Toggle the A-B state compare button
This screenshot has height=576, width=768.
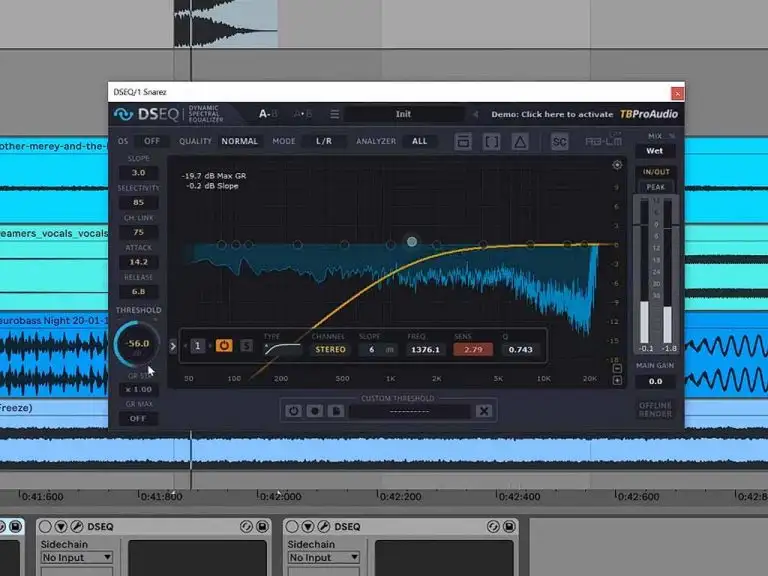click(x=268, y=114)
